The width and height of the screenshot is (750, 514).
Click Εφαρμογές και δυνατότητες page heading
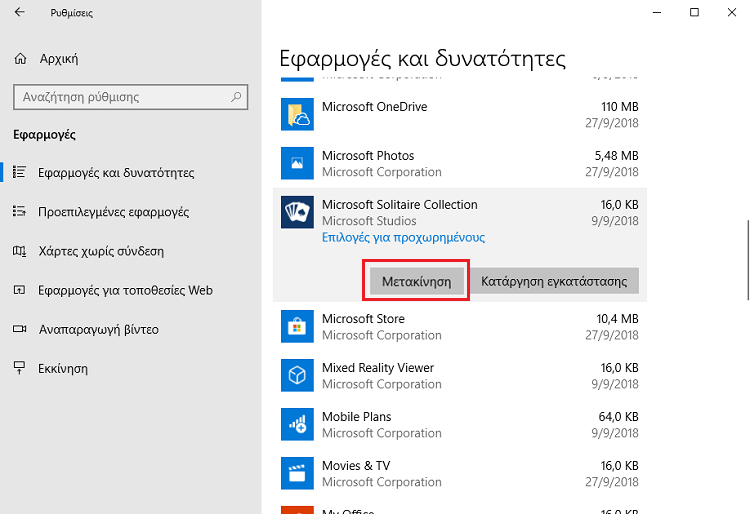(x=422, y=59)
